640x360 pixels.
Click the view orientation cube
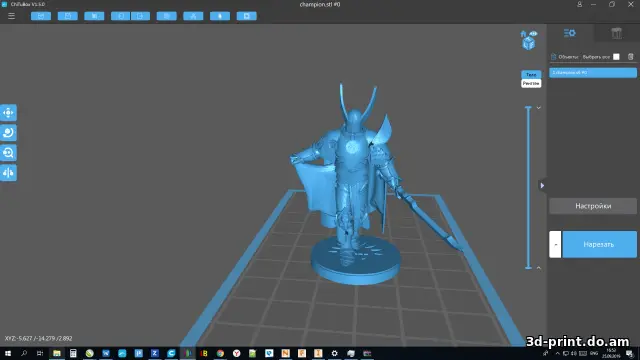pyautogui.click(x=529, y=44)
